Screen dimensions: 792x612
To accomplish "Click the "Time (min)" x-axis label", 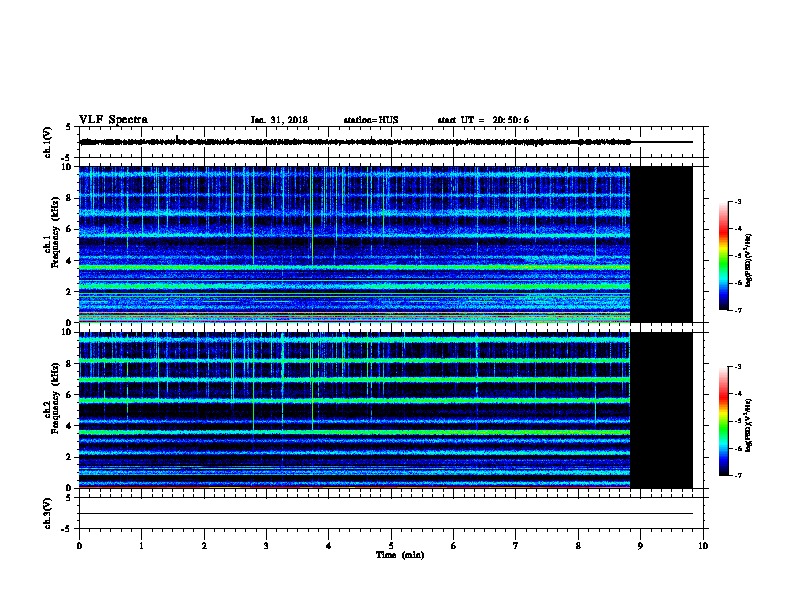I will tap(400, 555).
